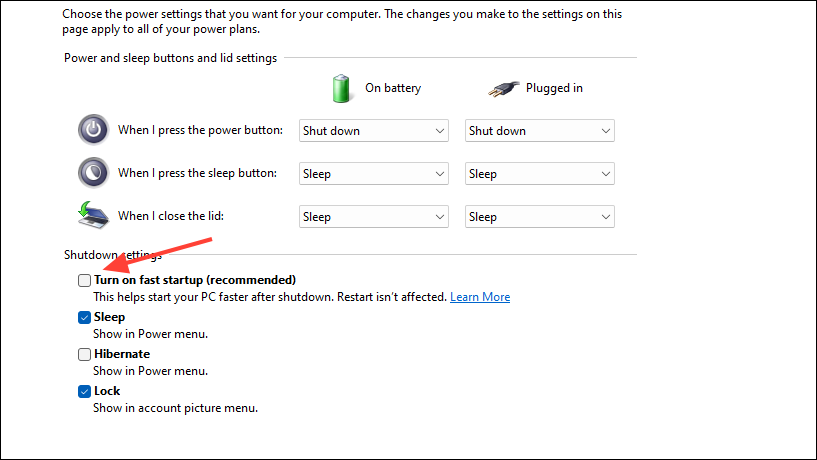Open the Learn More link
Image resolution: width=817 pixels, height=460 pixels.
tap(480, 297)
